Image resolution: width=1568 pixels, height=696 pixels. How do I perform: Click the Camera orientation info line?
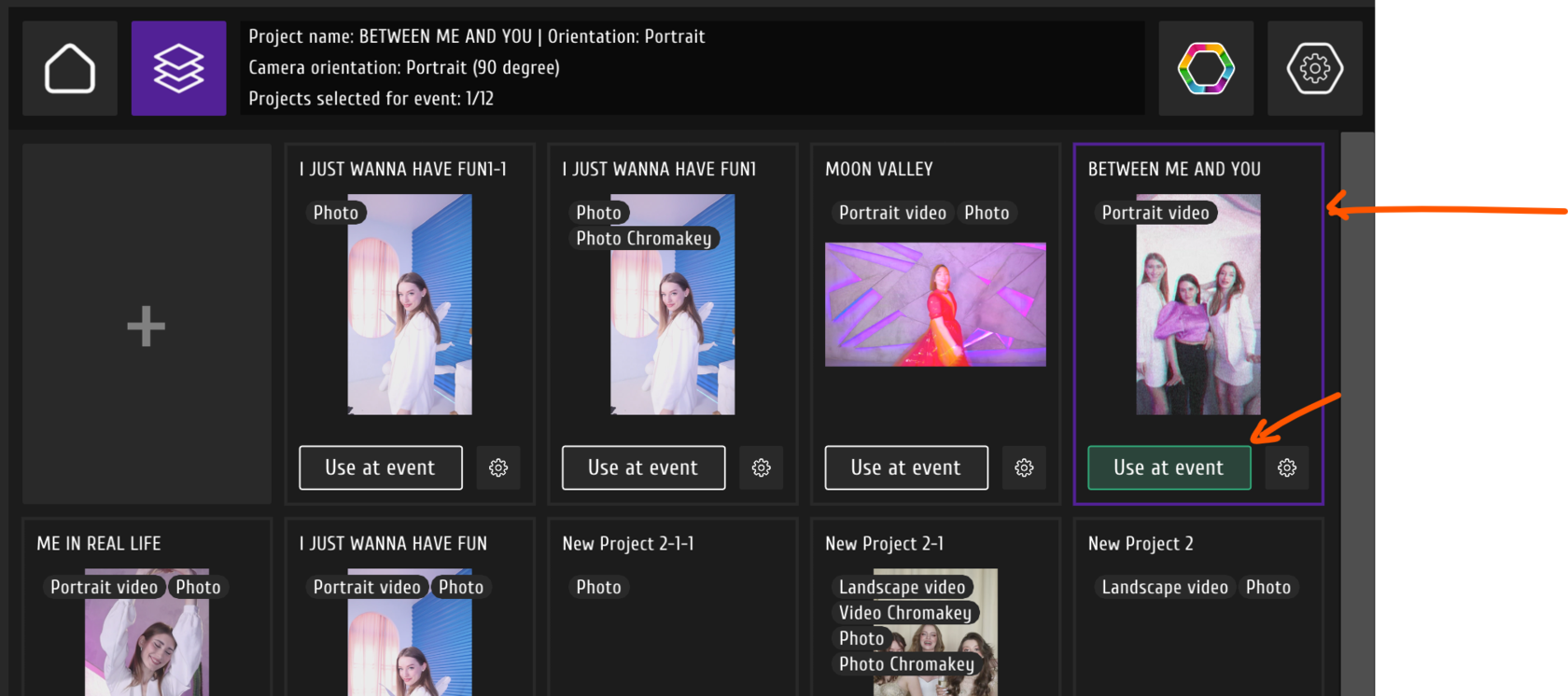[x=404, y=67]
